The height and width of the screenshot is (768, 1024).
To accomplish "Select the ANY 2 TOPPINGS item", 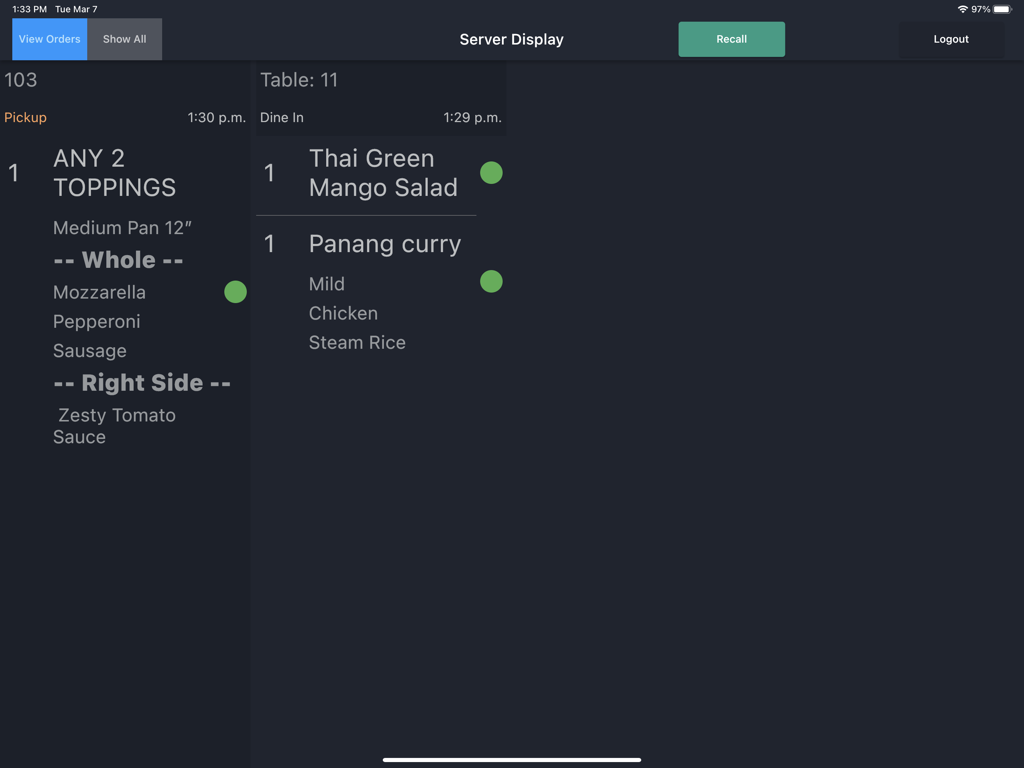I will point(114,173).
